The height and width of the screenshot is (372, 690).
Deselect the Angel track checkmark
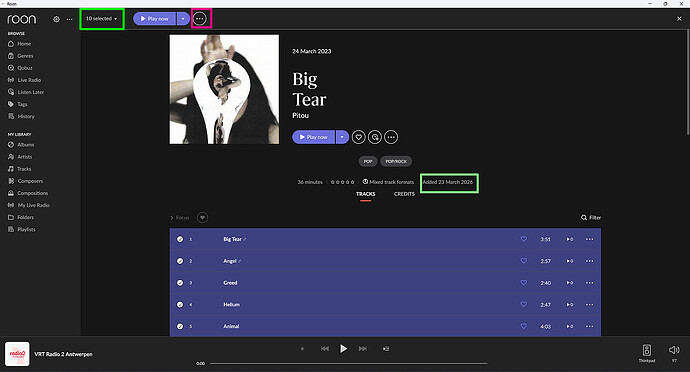(x=180, y=261)
